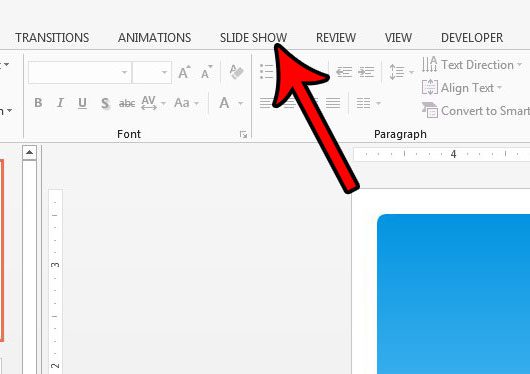This screenshot has height=374, width=530.
Task: Switch to the Animations tab
Action: click(x=154, y=38)
